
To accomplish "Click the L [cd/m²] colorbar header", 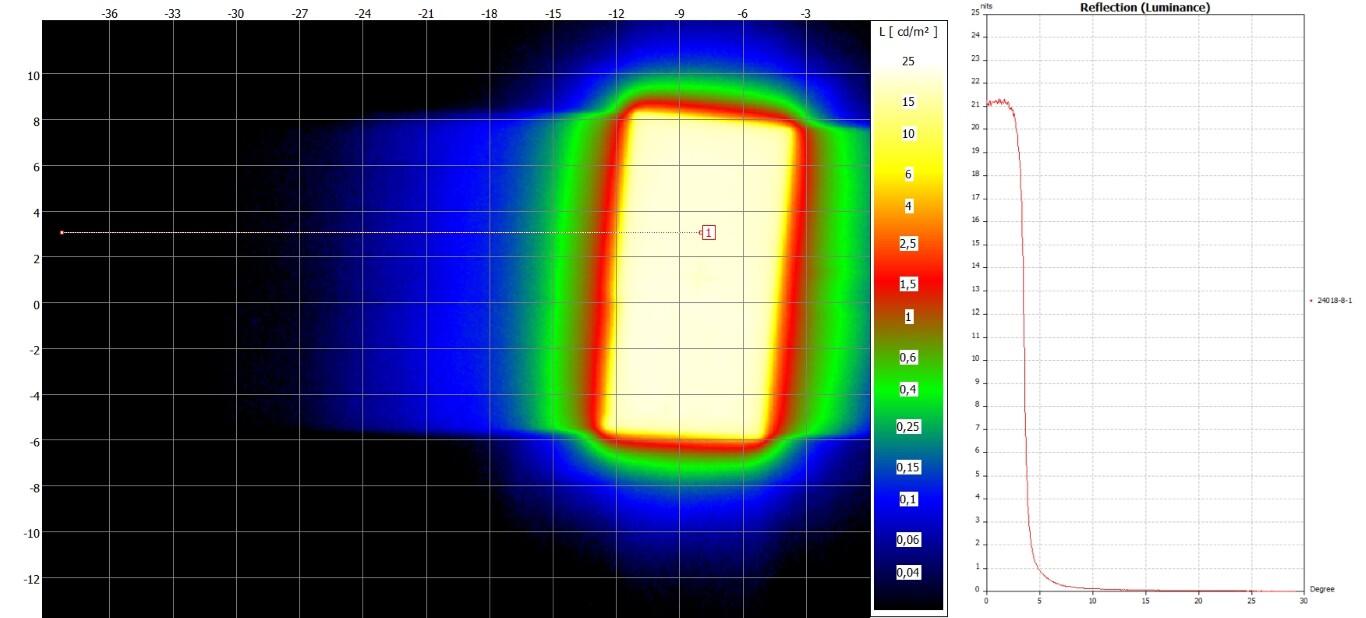I will pos(908,33).
